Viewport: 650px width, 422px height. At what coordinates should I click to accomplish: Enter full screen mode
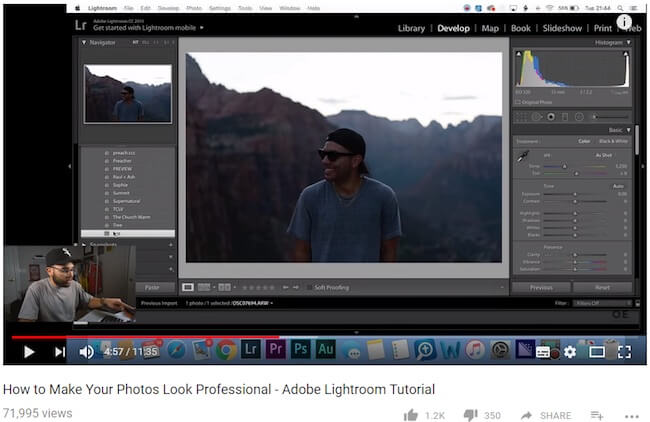[624, 352]
